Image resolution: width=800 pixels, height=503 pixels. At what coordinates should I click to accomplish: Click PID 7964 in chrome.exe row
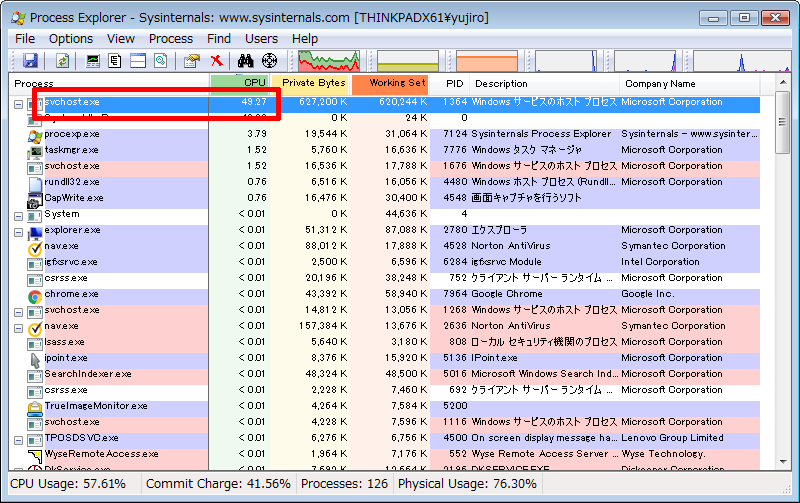pos(455,294)
